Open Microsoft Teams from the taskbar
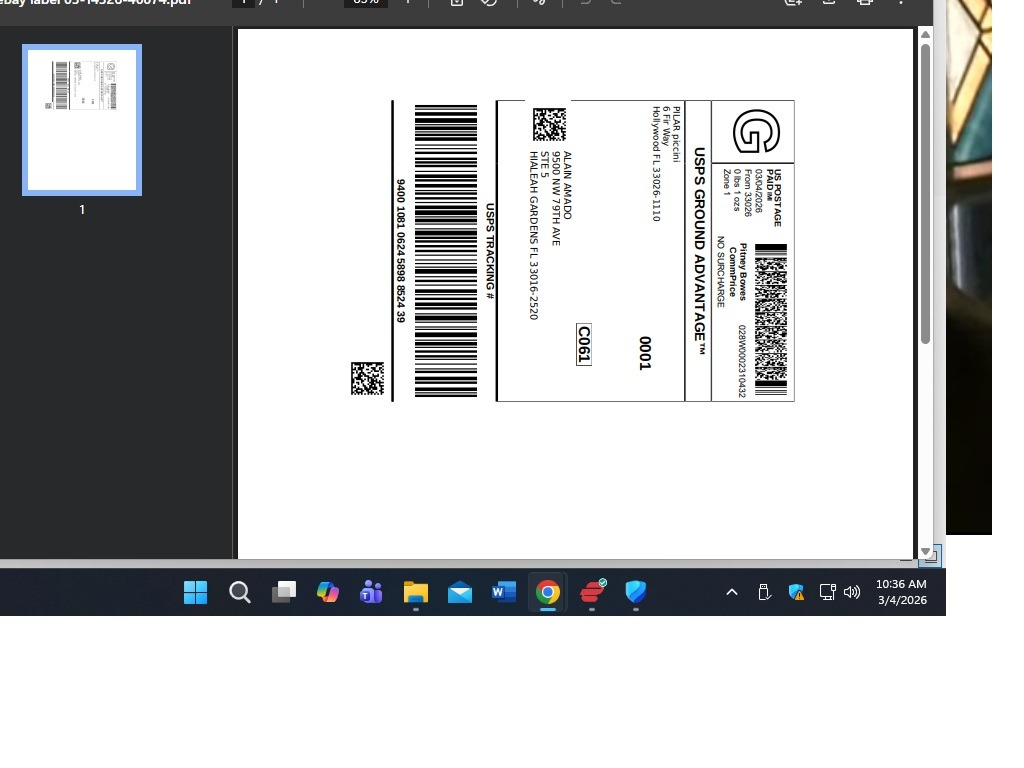 tap(371, 593)
